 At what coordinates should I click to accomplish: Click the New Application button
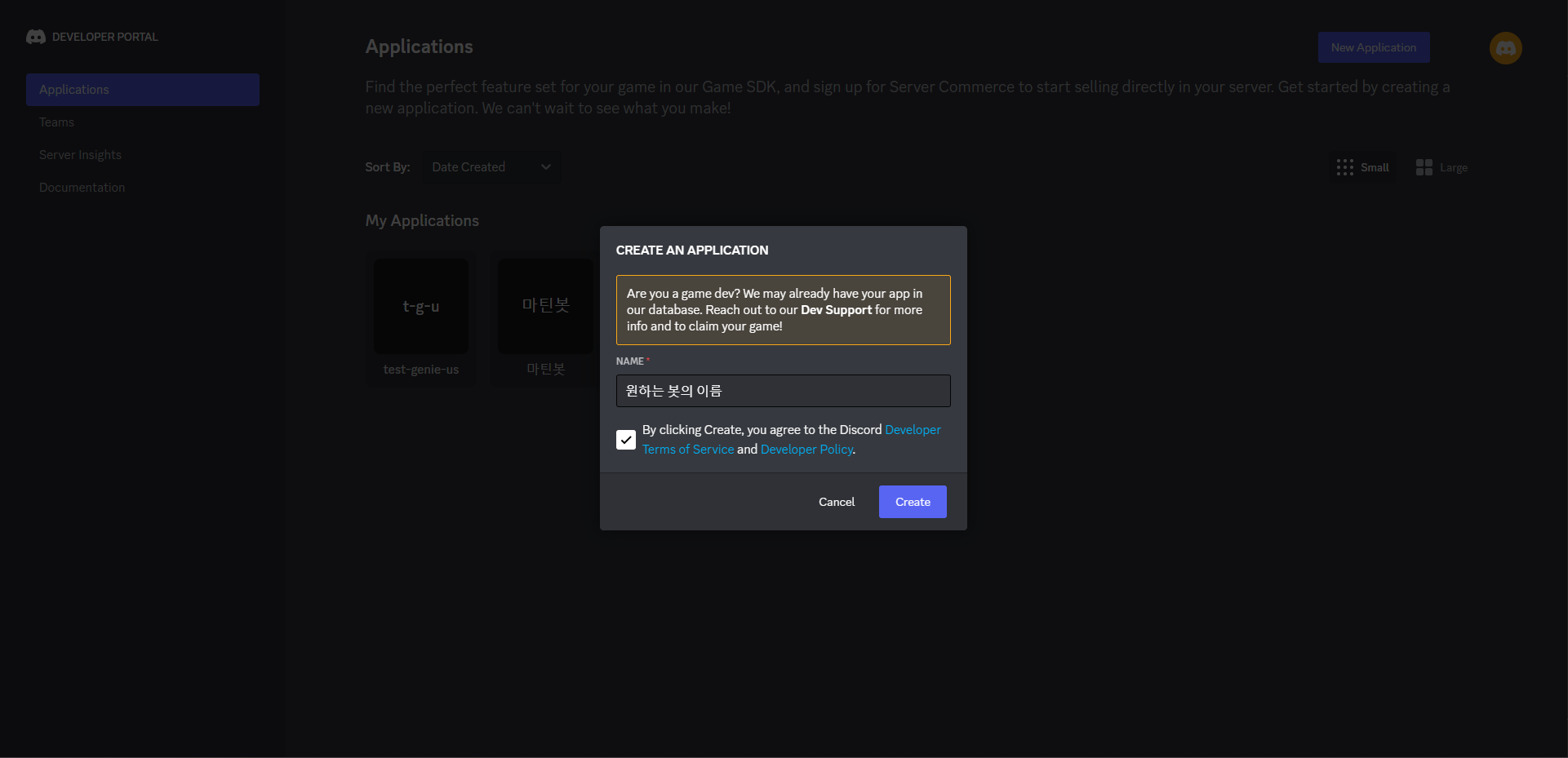pos(1374,47)
